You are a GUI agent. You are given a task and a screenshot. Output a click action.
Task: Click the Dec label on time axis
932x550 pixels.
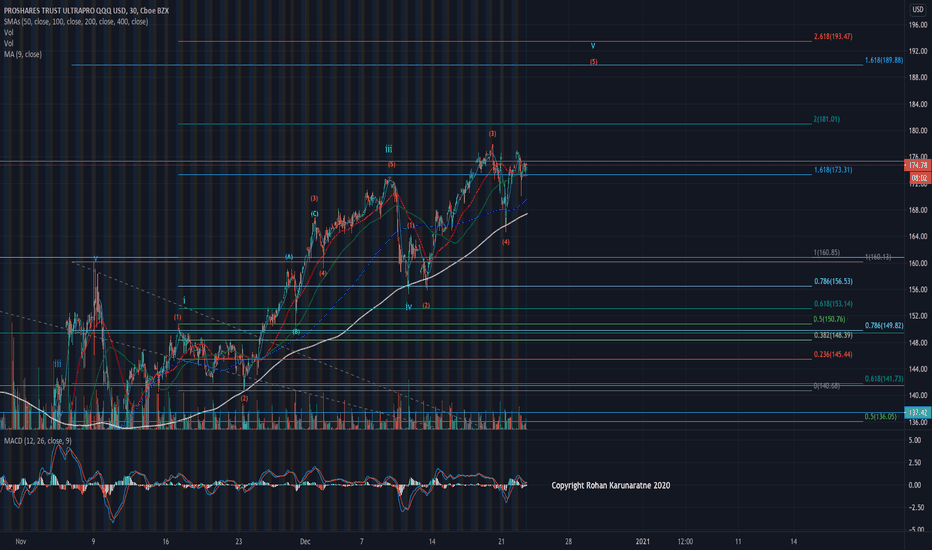pos(305,542)
